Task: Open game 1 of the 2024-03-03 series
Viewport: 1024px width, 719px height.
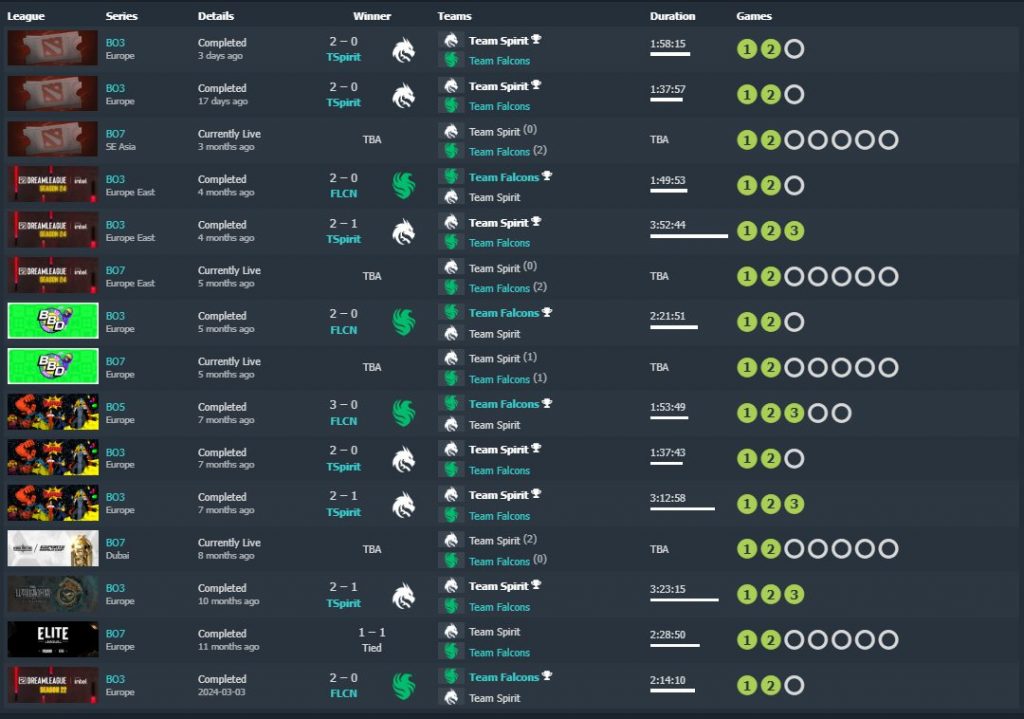Action: tap(746, 686)
